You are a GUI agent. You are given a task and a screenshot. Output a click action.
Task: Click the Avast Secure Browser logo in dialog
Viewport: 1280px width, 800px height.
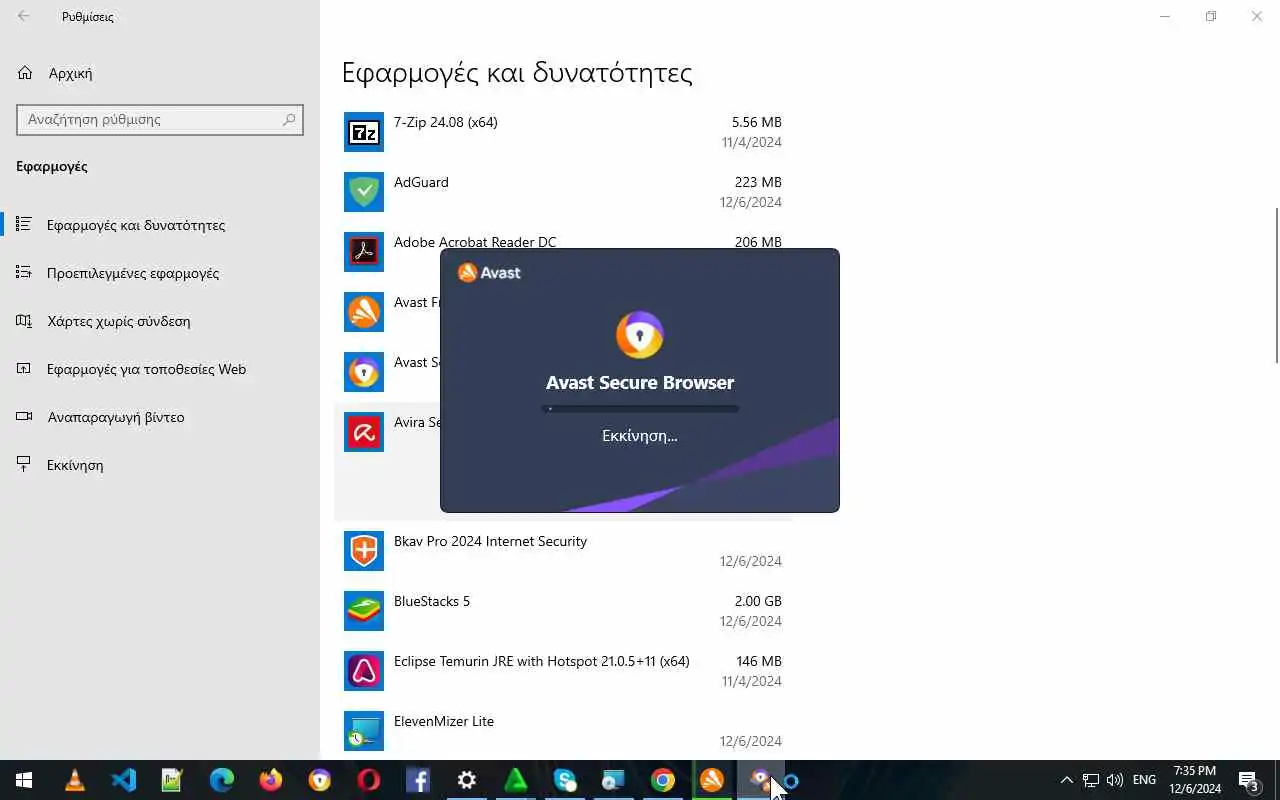pos(640,335)
